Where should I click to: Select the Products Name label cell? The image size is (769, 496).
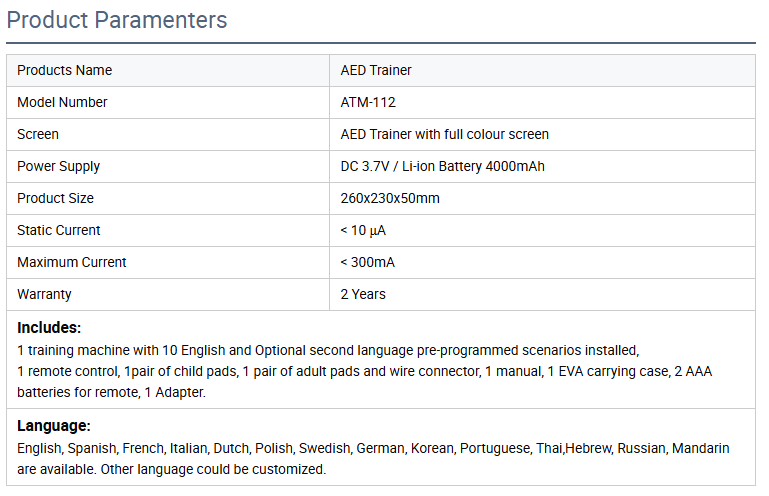[x=65, y=70]
